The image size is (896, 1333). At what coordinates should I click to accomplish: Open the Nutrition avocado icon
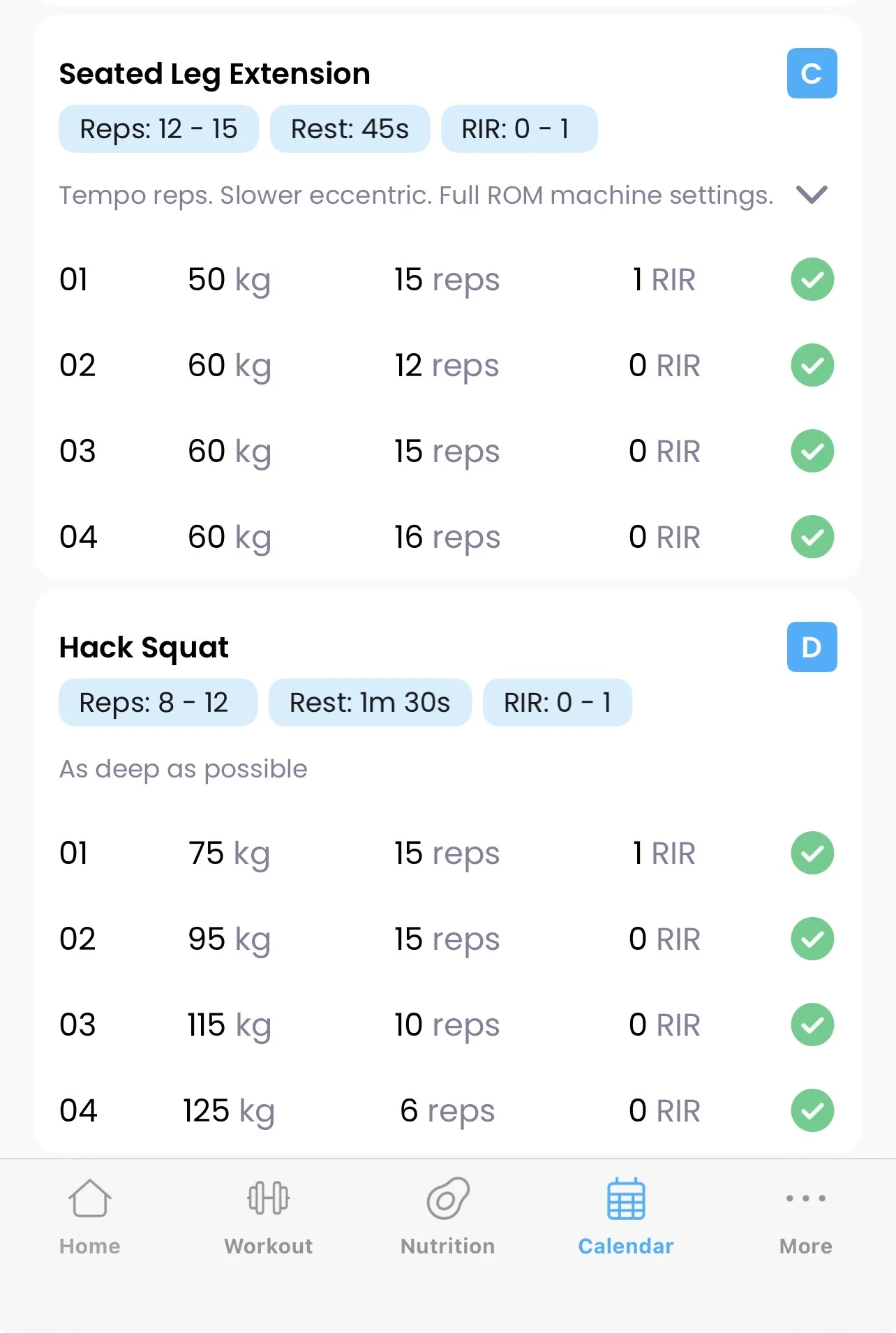point(448,1199)
